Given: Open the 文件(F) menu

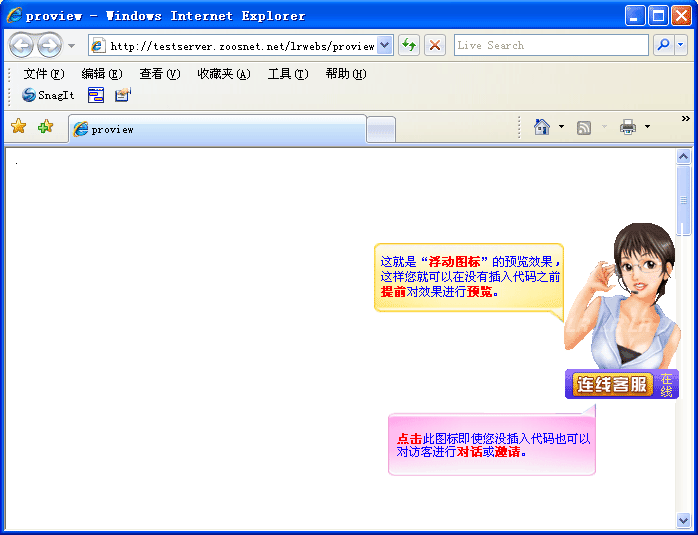Looking at the screenshot, I should tap(44, 74).
